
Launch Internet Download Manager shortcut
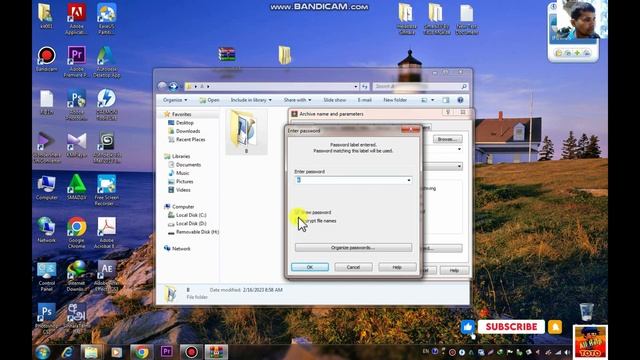coord(76,276)
